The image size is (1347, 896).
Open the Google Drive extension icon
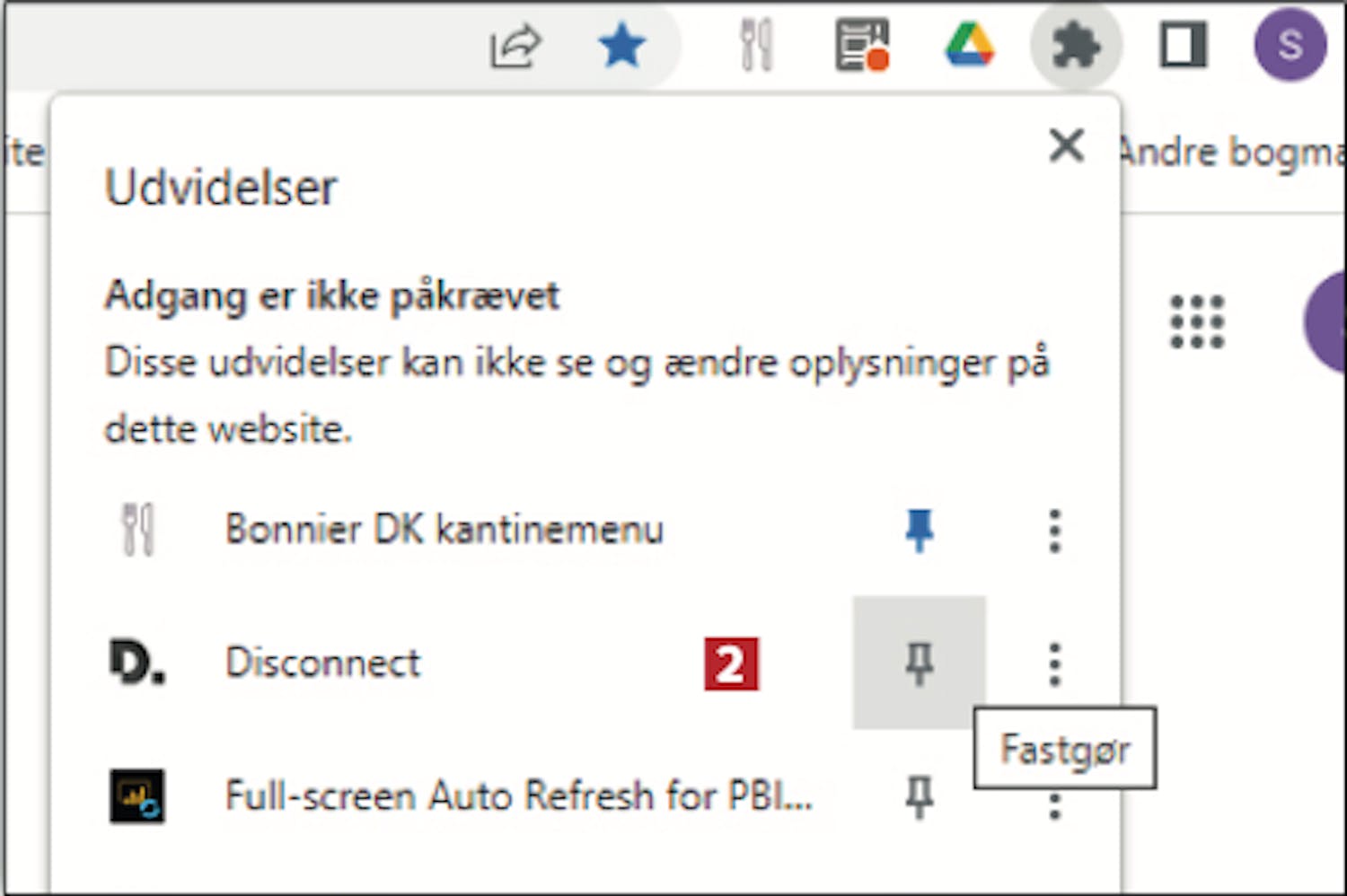tap(970, 45)
